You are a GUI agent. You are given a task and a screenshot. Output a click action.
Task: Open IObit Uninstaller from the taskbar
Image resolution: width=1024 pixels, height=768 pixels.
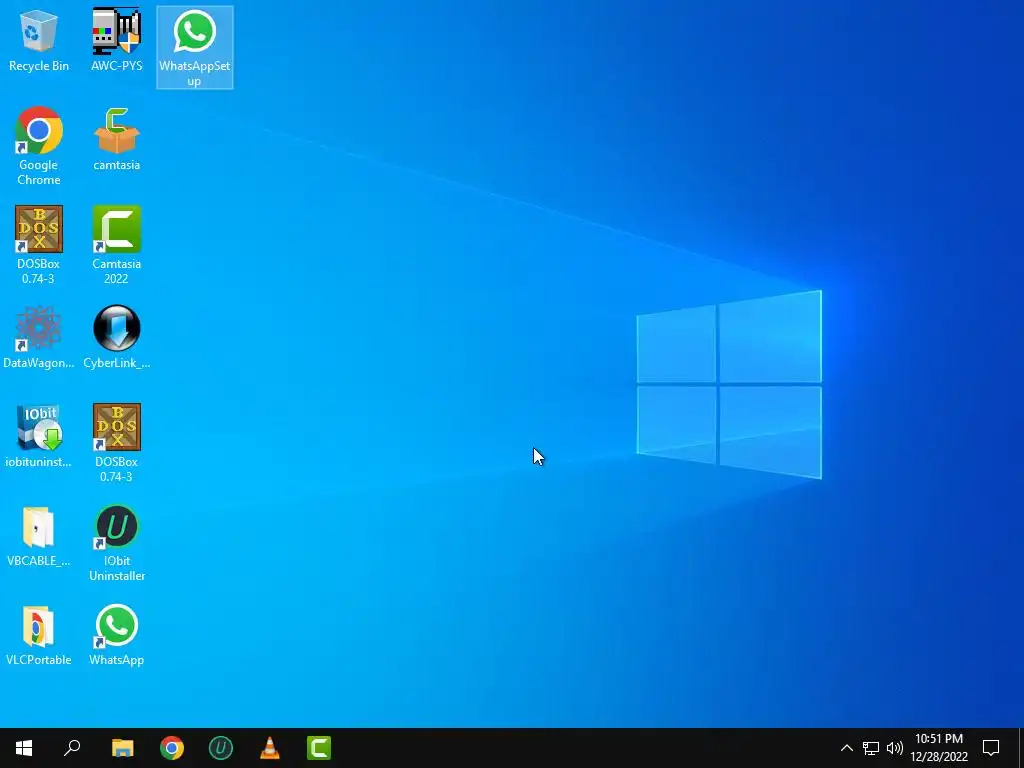coord(221,748)
